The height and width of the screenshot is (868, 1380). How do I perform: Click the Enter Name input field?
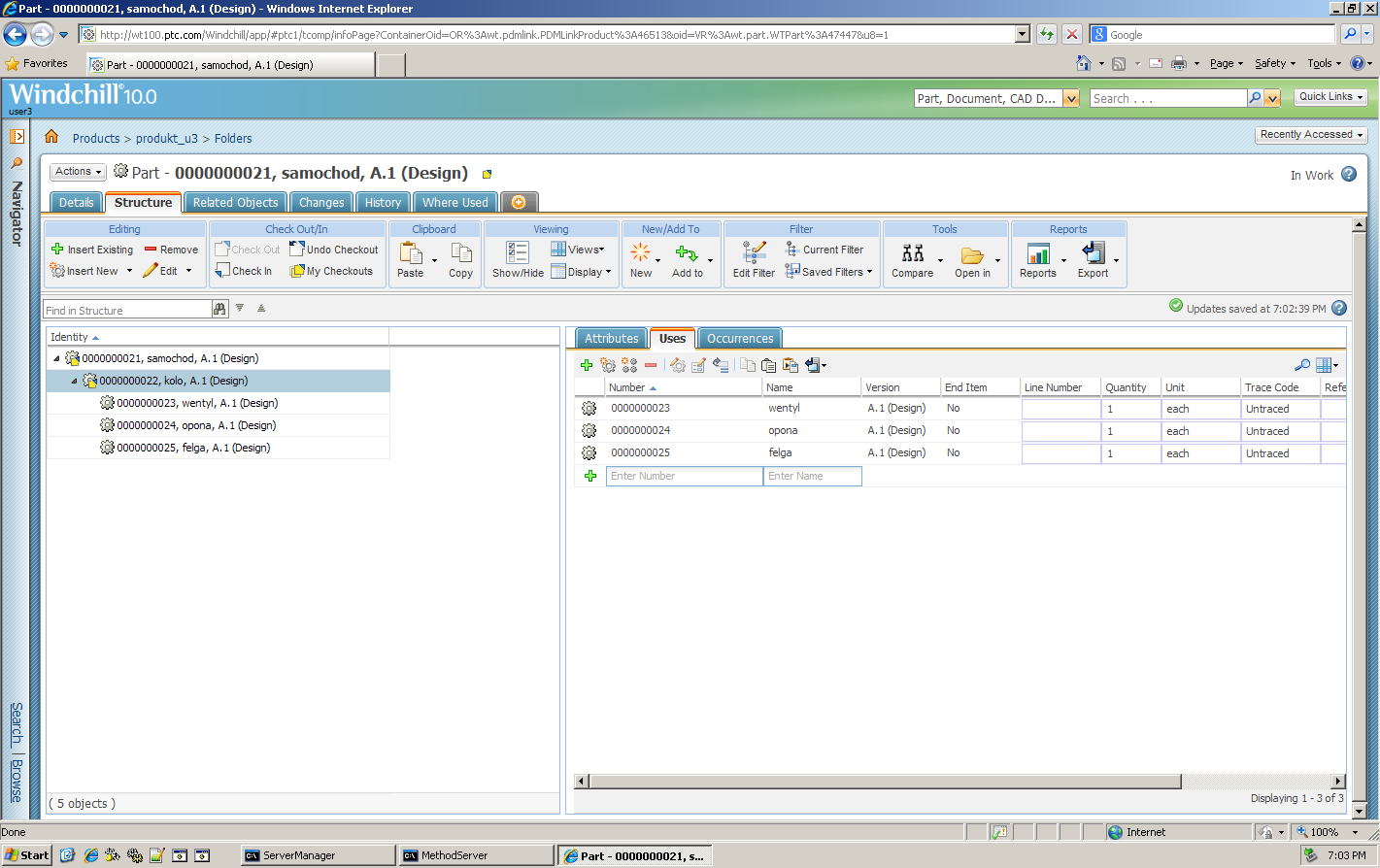(x=813, y=476)
